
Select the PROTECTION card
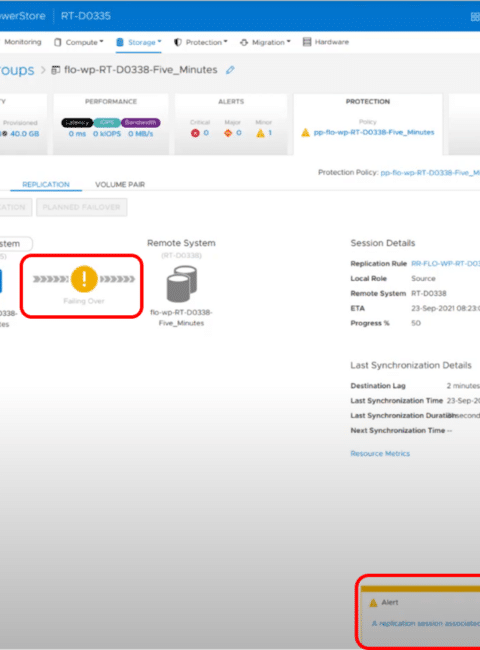pyautogui.click(x=368, y=124)
